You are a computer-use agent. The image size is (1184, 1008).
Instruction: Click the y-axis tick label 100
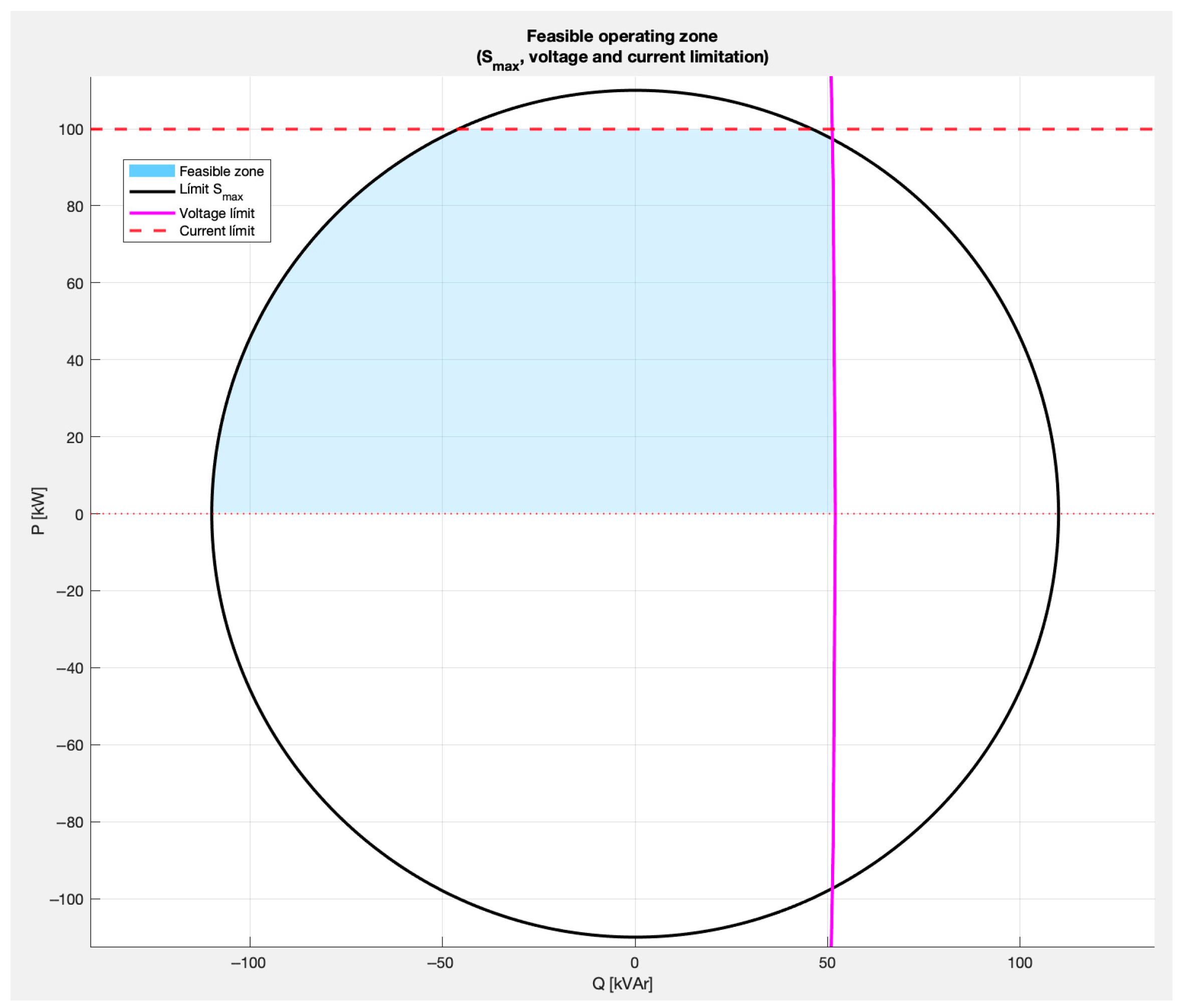(71, 130)
